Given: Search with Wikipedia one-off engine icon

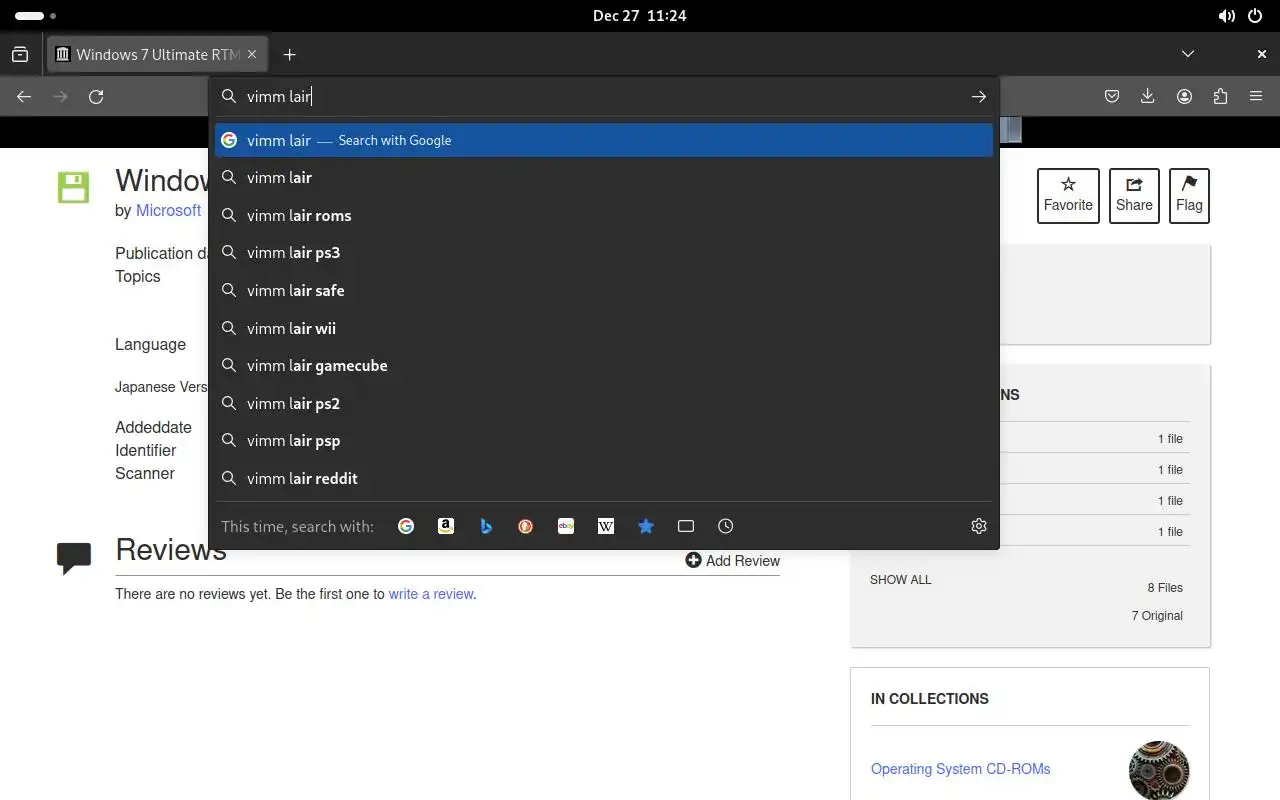Looking at the screenshot, I should 606,526.
